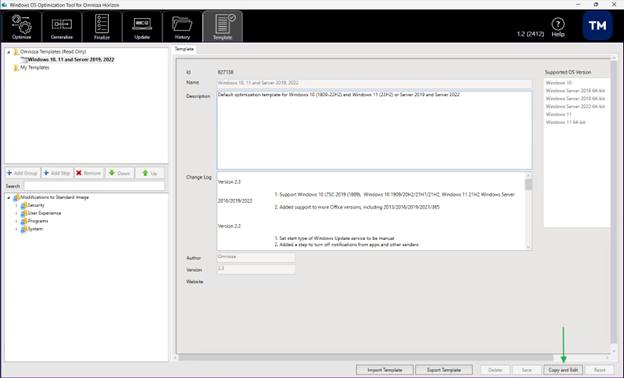Click Change Log scrollbar up arrow

pos(528,175)
